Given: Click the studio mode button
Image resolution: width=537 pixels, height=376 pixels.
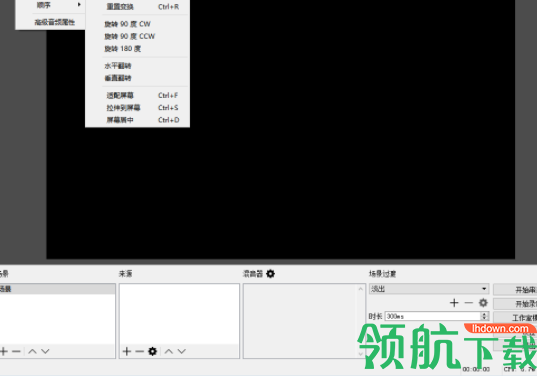Looking at the screenshot, I should 515,317.
